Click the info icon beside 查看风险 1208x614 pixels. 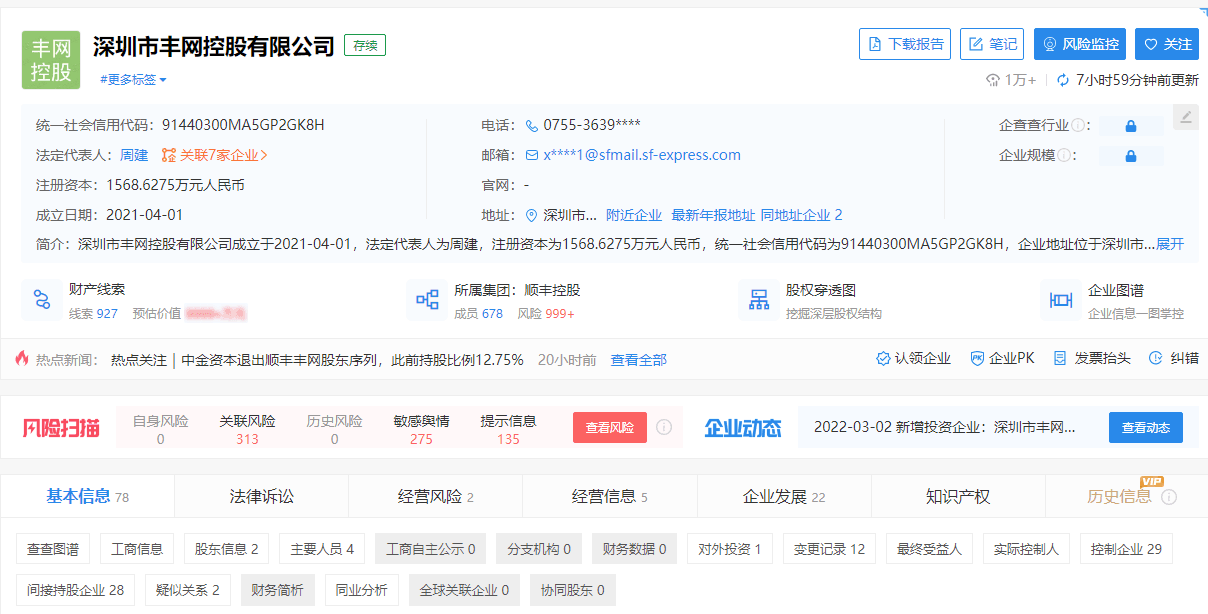pyautogui.click(x=664, y=428)
